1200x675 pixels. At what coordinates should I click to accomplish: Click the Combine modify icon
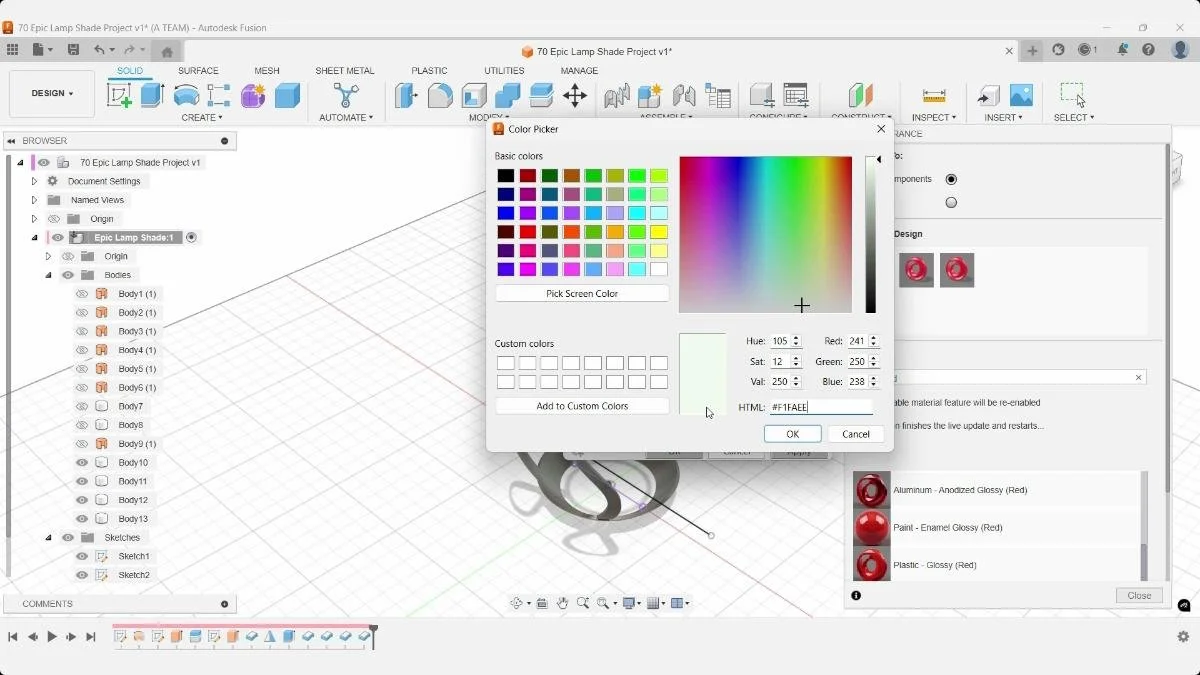coord(508,95)
